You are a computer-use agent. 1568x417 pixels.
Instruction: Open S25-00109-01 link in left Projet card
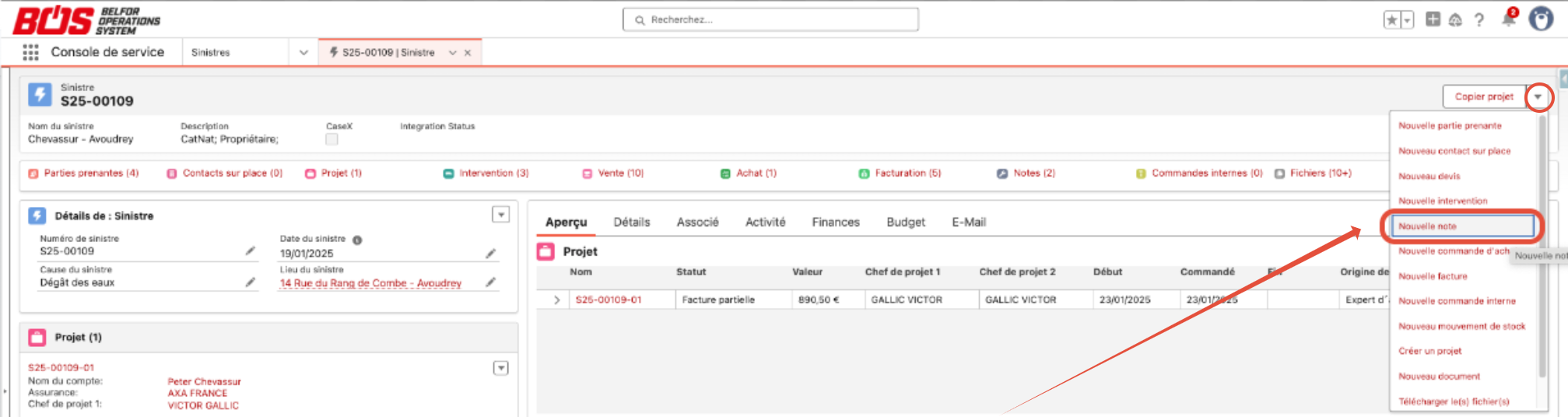61,367
